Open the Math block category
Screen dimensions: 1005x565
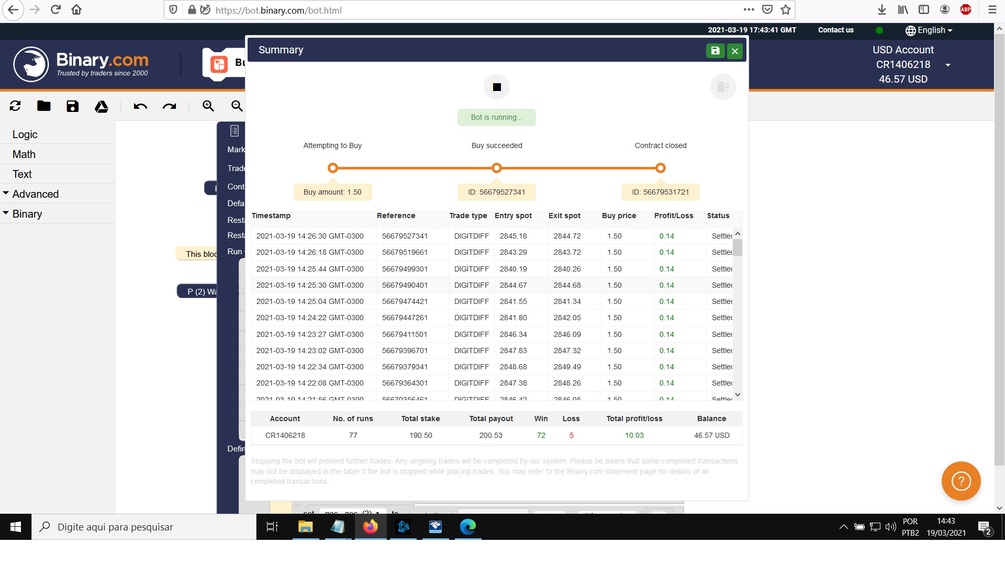(24, 154)
